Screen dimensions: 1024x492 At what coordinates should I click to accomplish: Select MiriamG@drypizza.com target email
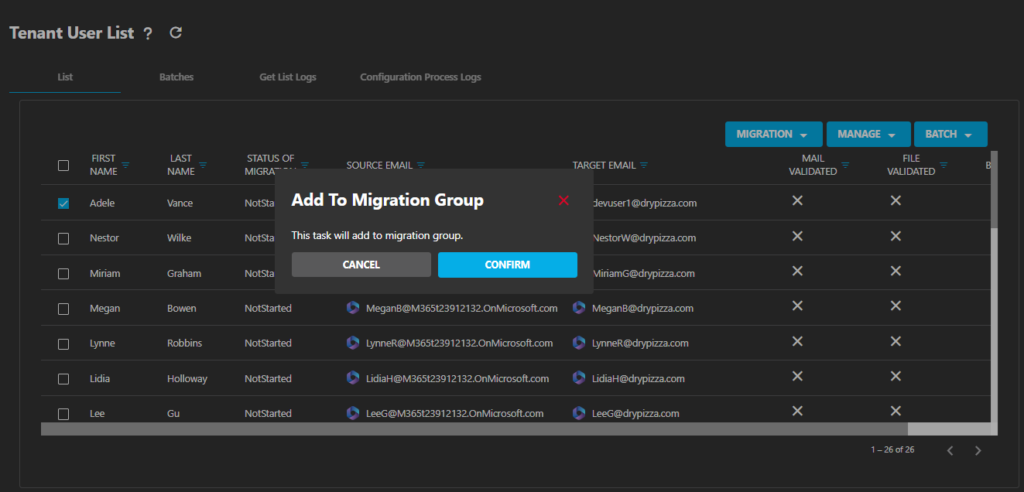click(x=643, y=273)
